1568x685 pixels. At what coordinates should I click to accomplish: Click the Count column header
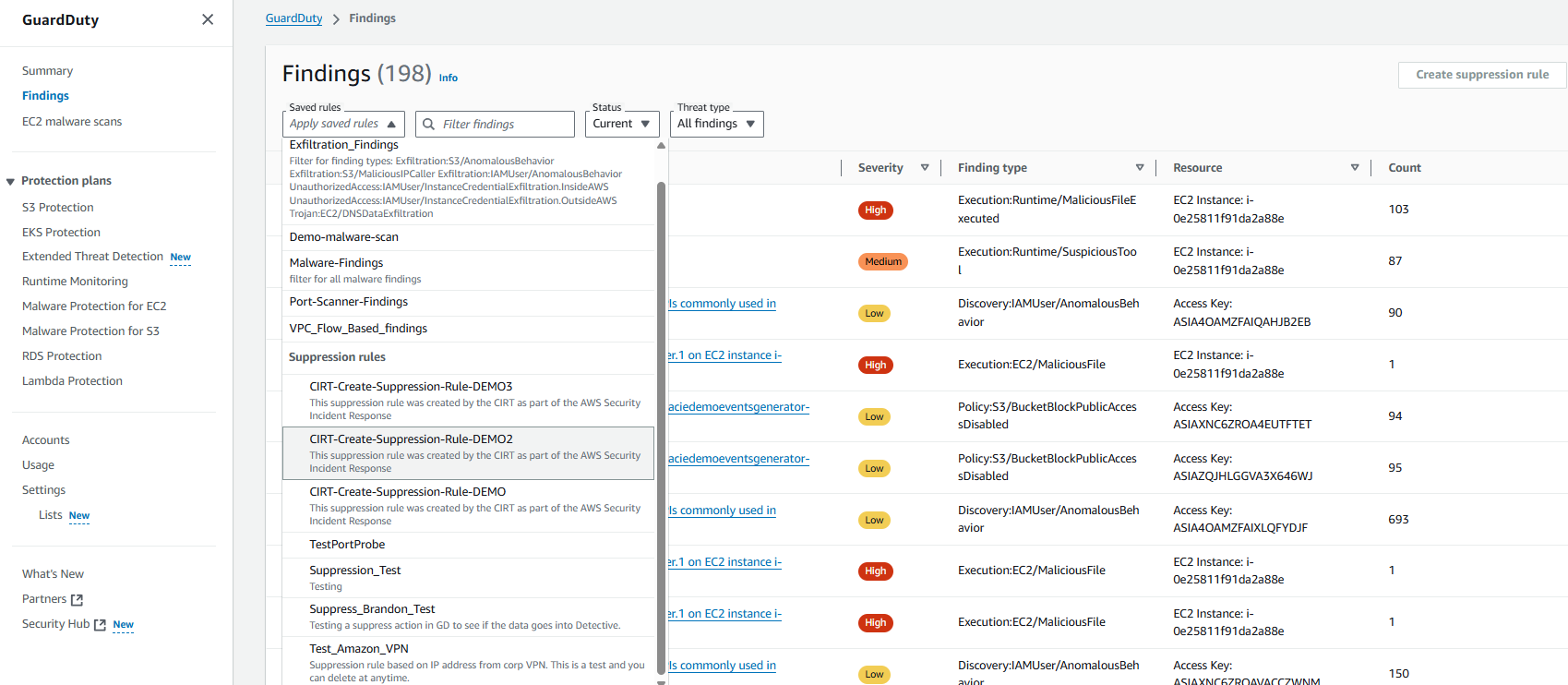click(x=1405, y=168)
